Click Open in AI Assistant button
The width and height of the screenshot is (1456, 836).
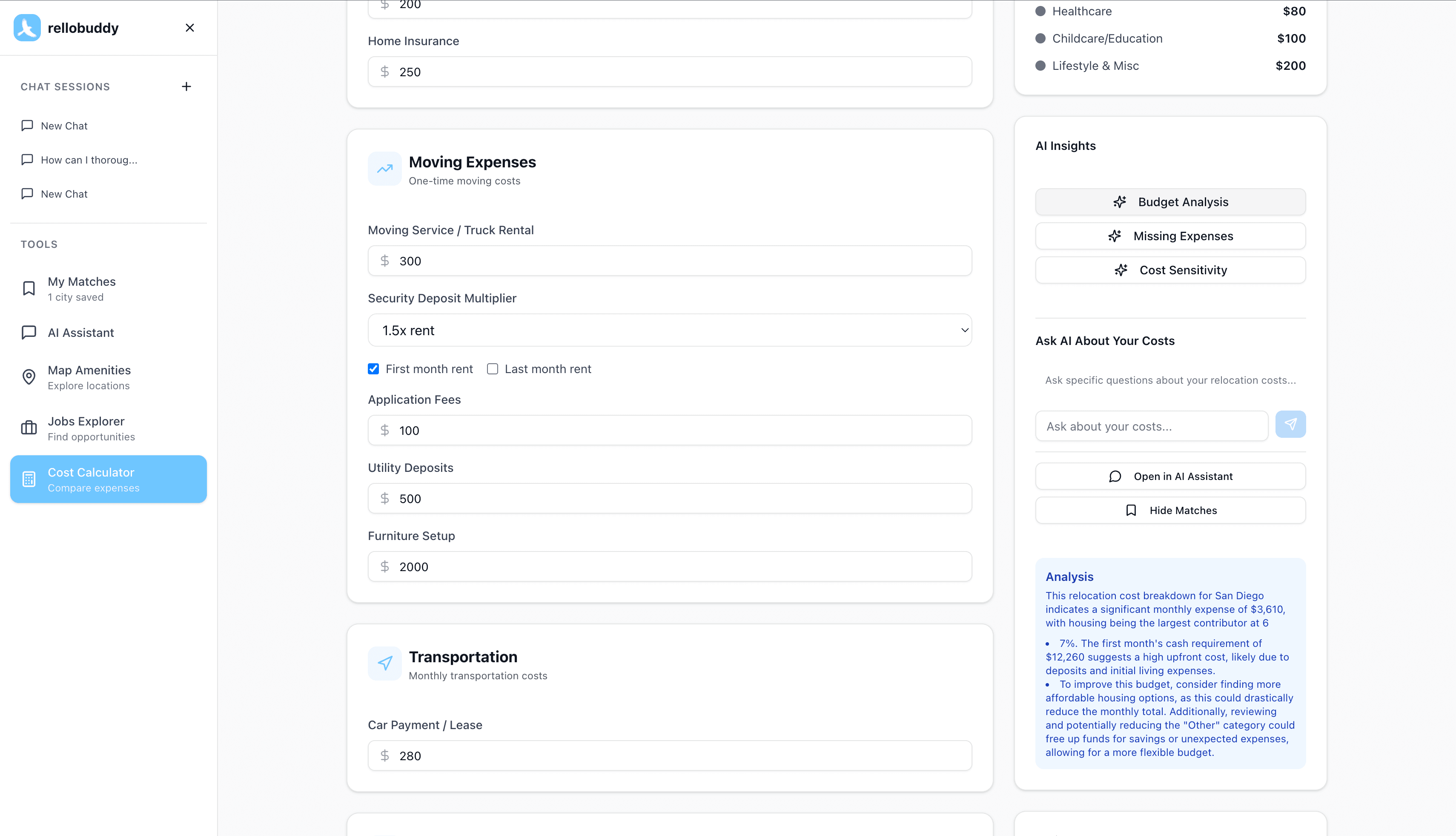pyautogui.click(x=1170, y=477)
